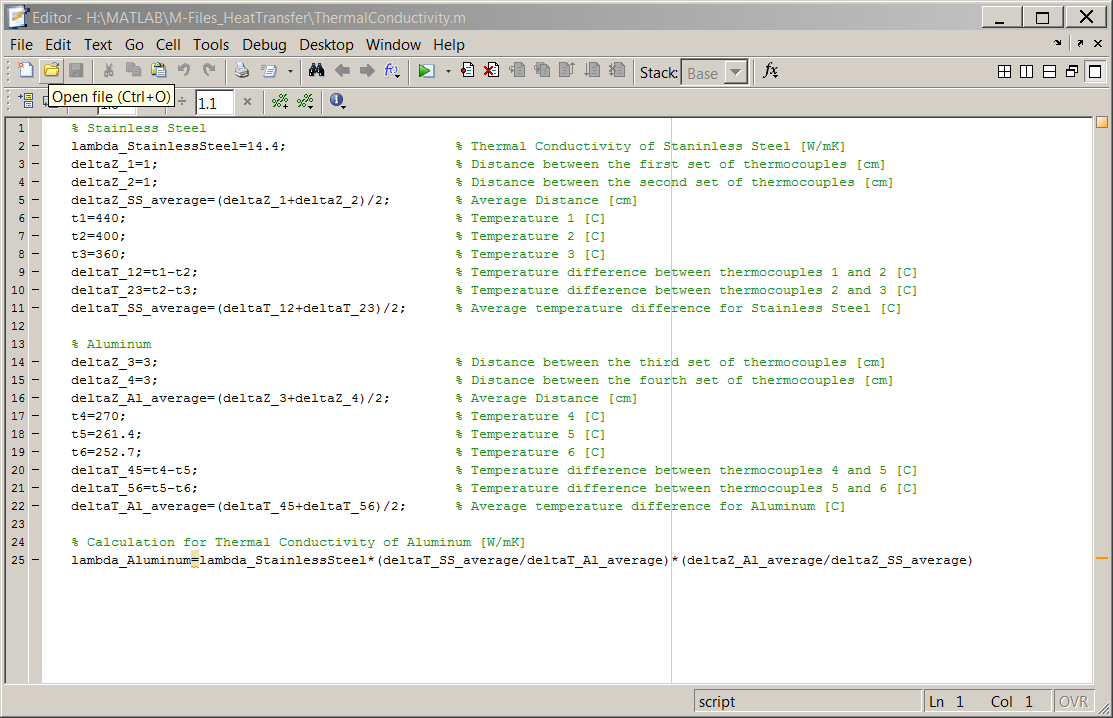Toggle breakpoint dash on line 11

point(35,308)
